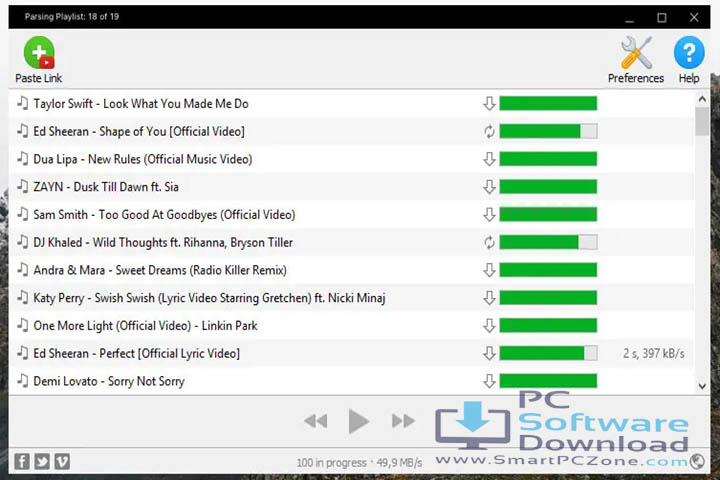The height and width of the screenshot is (480, 720).
Task: Click the music note icon beside Dua Lipa
Action: (22, 158)
